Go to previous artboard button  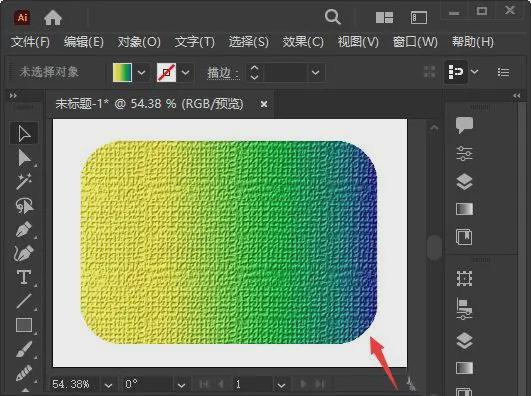pos(221,384)
